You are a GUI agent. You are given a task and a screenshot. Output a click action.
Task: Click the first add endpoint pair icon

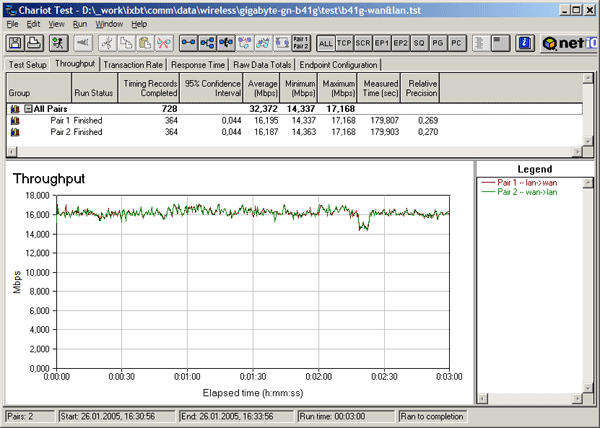pos(191,44)
